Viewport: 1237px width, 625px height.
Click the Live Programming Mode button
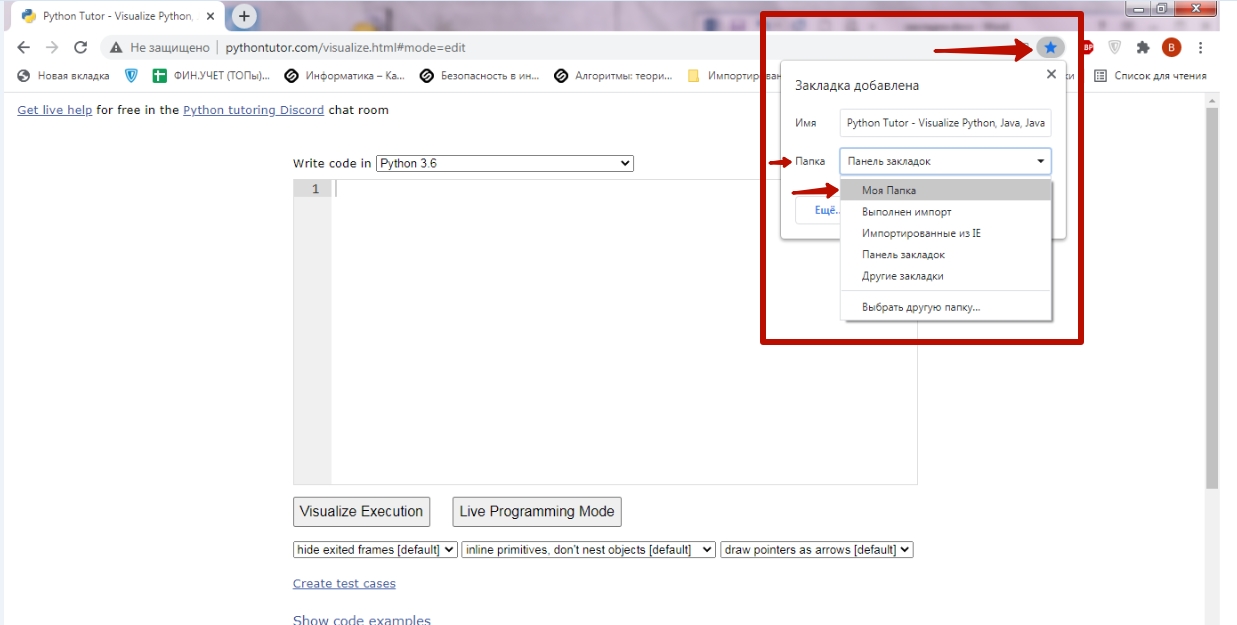(x=537, y=511)
